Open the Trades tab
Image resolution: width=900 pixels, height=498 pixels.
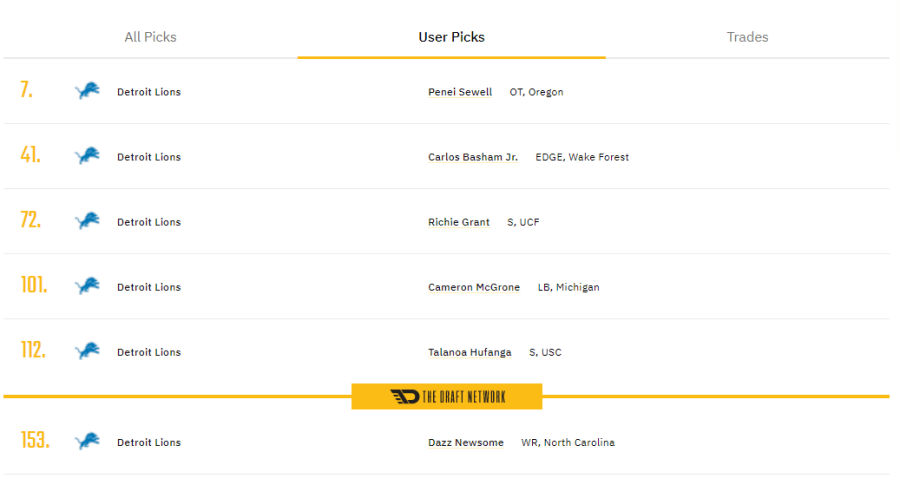click(x=747, y=37)
